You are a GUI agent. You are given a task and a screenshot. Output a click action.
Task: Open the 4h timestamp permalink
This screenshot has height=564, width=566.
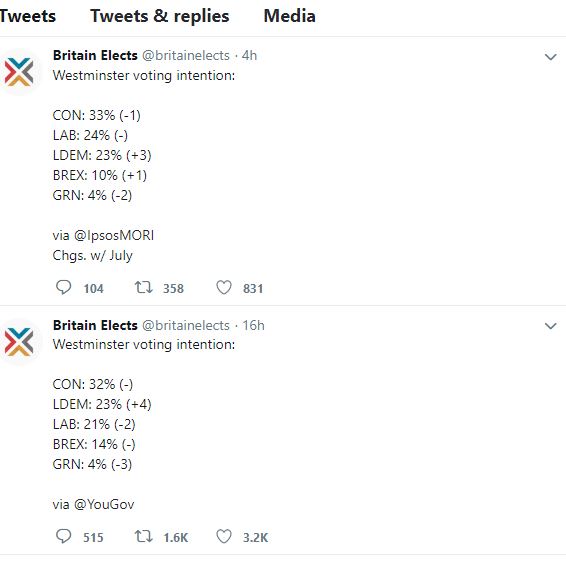[x=249, y=55]
